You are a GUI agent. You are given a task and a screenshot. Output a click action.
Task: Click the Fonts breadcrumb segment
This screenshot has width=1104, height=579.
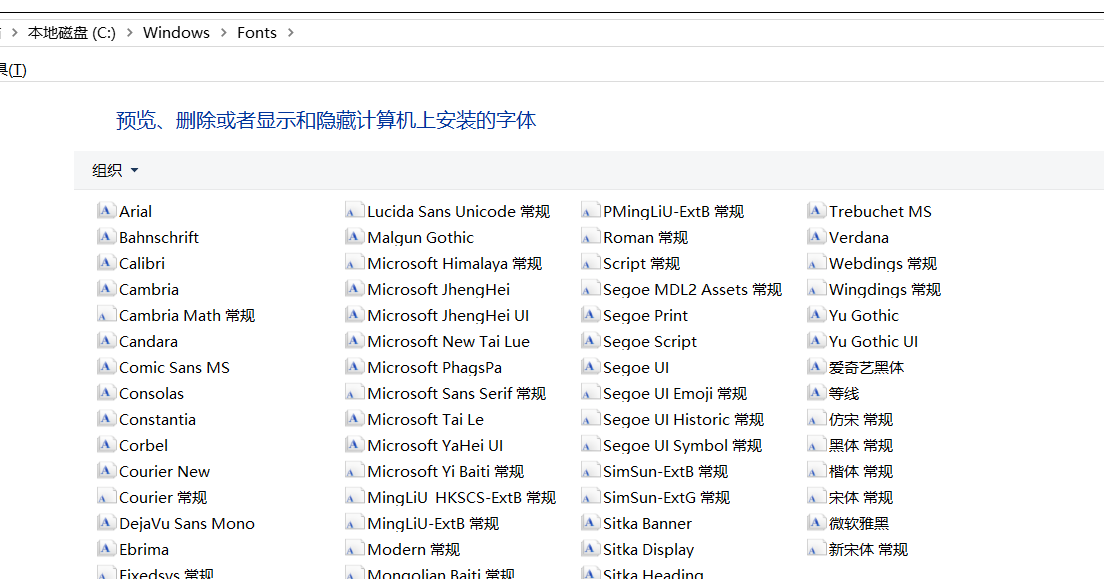click(256, 32)
